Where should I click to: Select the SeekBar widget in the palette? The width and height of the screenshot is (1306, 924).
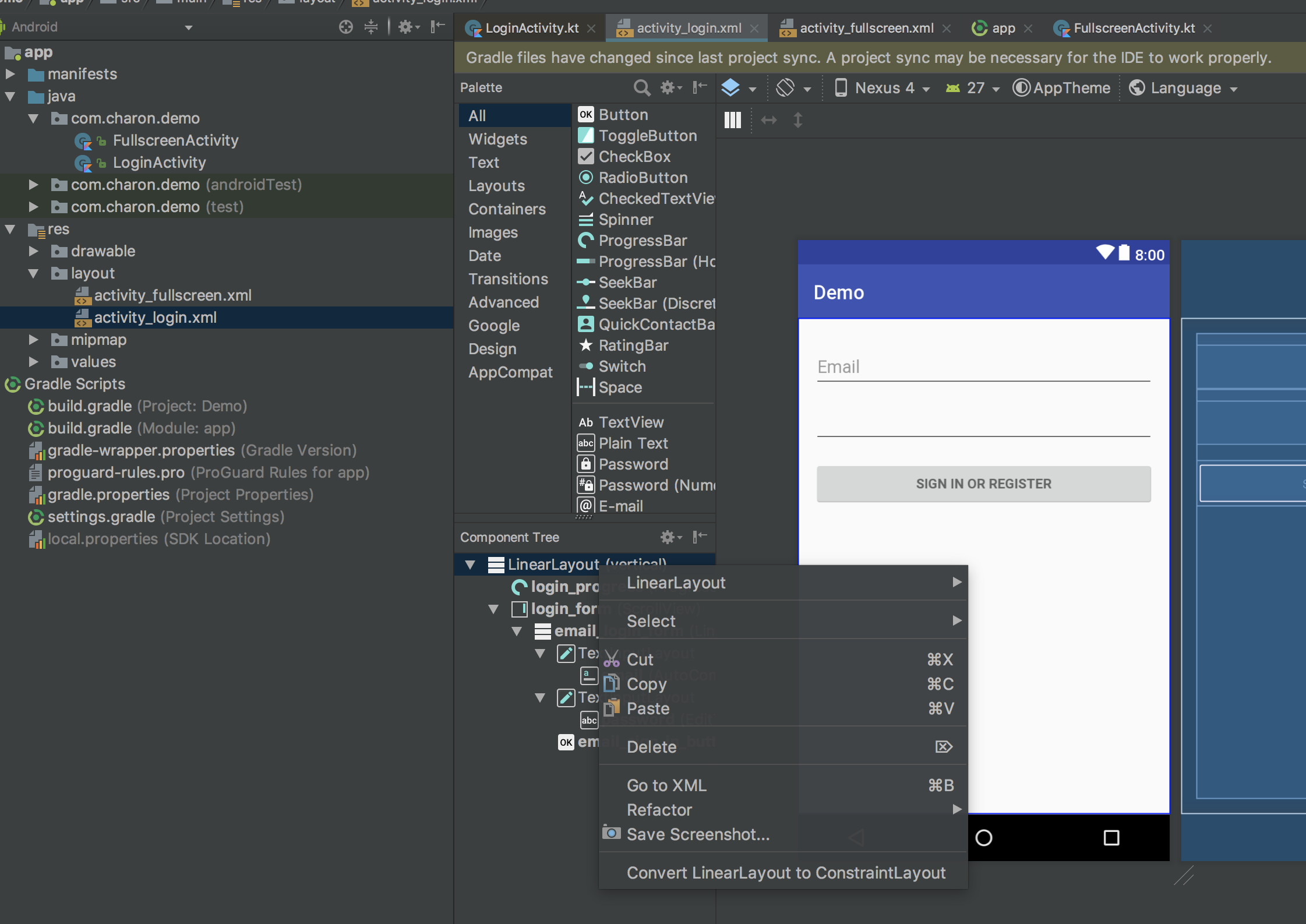point(627,283)
